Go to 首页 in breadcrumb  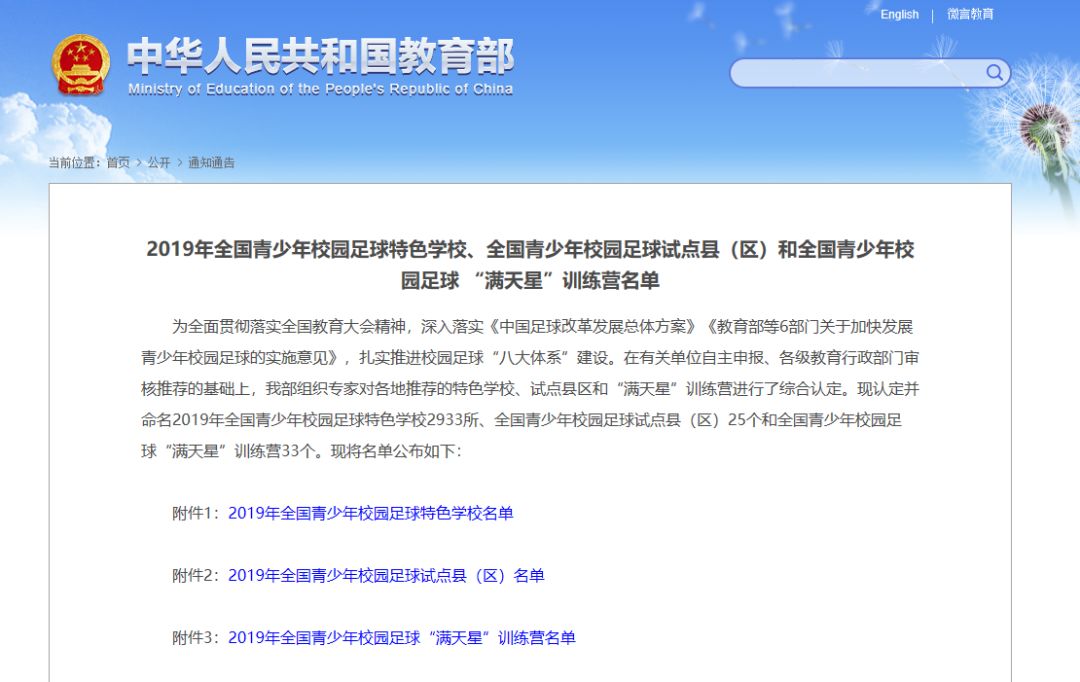tap(118, 163)
